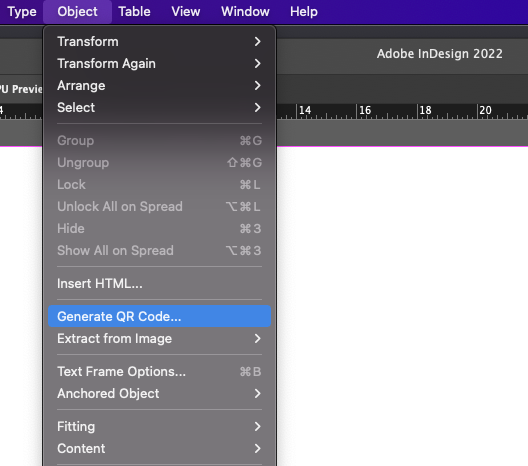The width and height of the screenshot is (528, 466).
Task: Expand the Transform Again submenu
Action: point(159,64)
